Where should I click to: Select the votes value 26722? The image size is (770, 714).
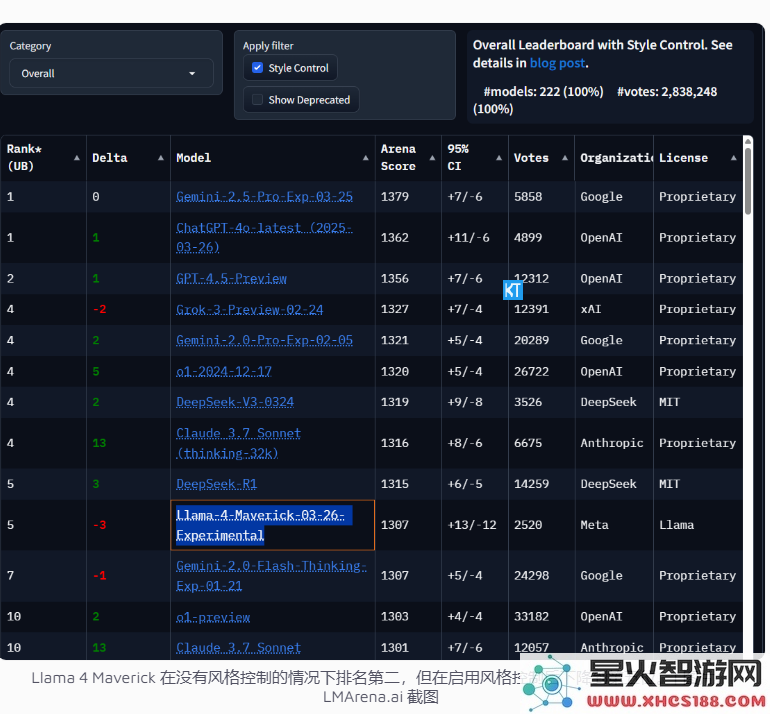tap(531, 371)
